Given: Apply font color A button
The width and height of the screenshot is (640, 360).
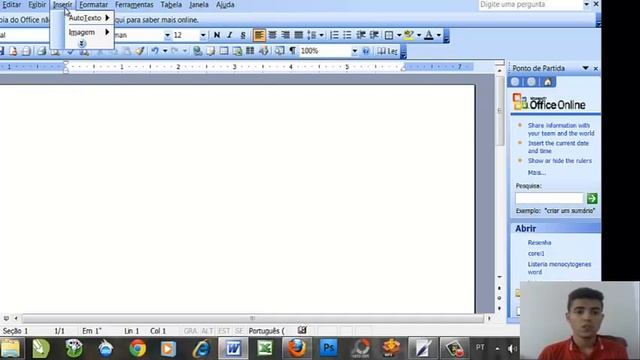Looking at the screenshot, I should pyautogui.click(x=429, y=35).
